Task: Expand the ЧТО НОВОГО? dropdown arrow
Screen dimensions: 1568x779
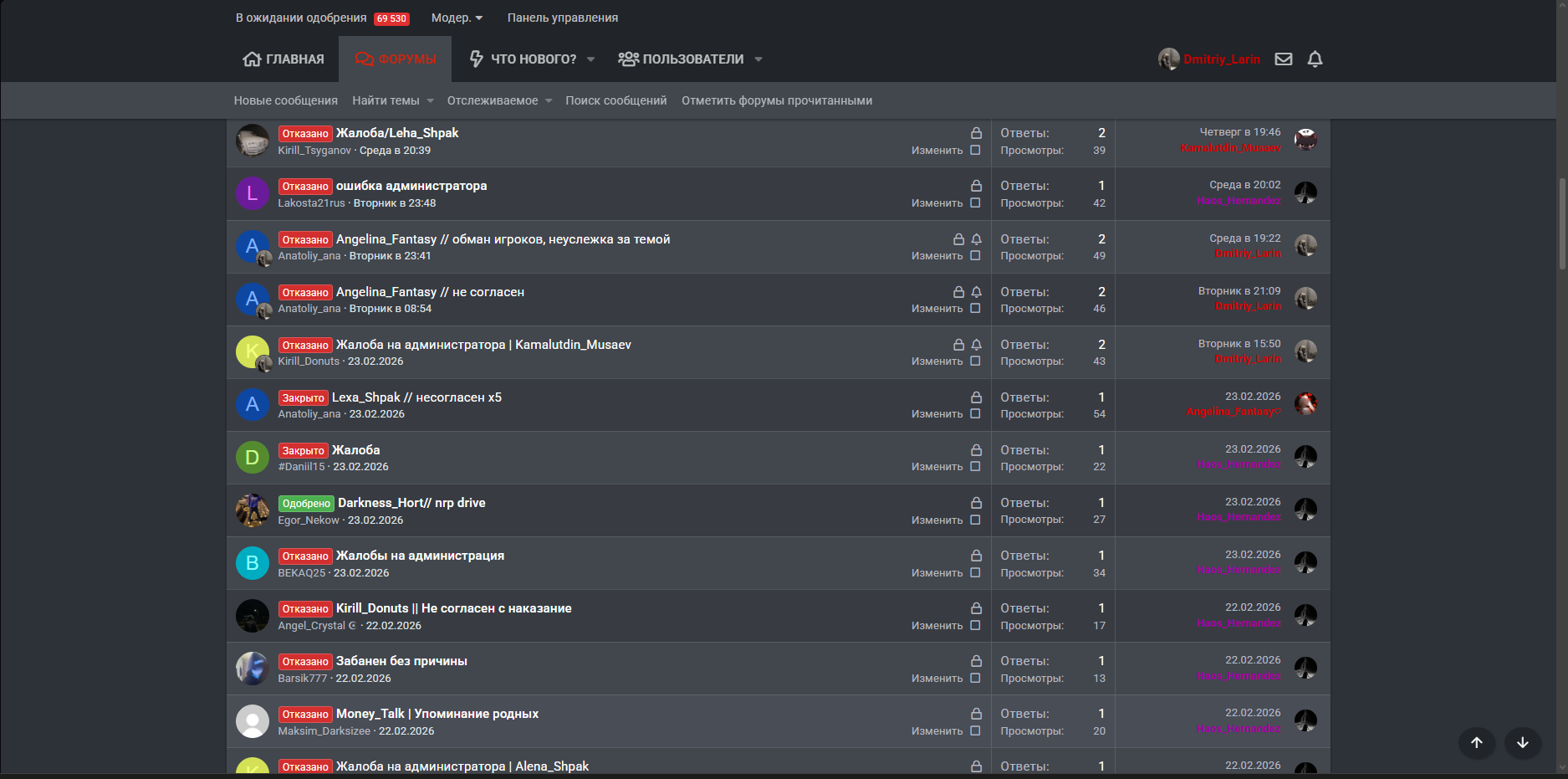Action: (x=590, y=59)
